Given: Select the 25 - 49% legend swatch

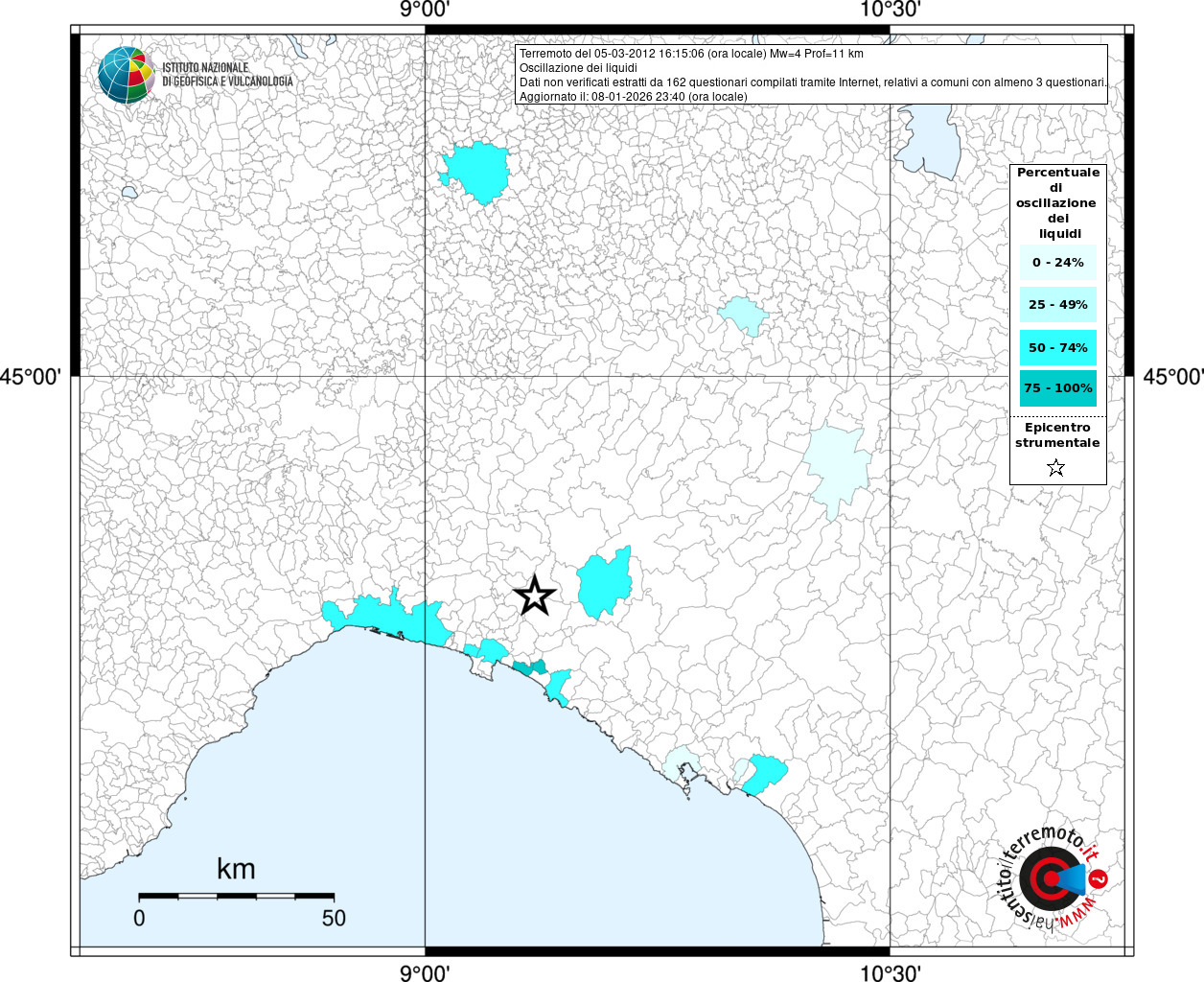Looking at the screenshot, I should (1057, 304).
